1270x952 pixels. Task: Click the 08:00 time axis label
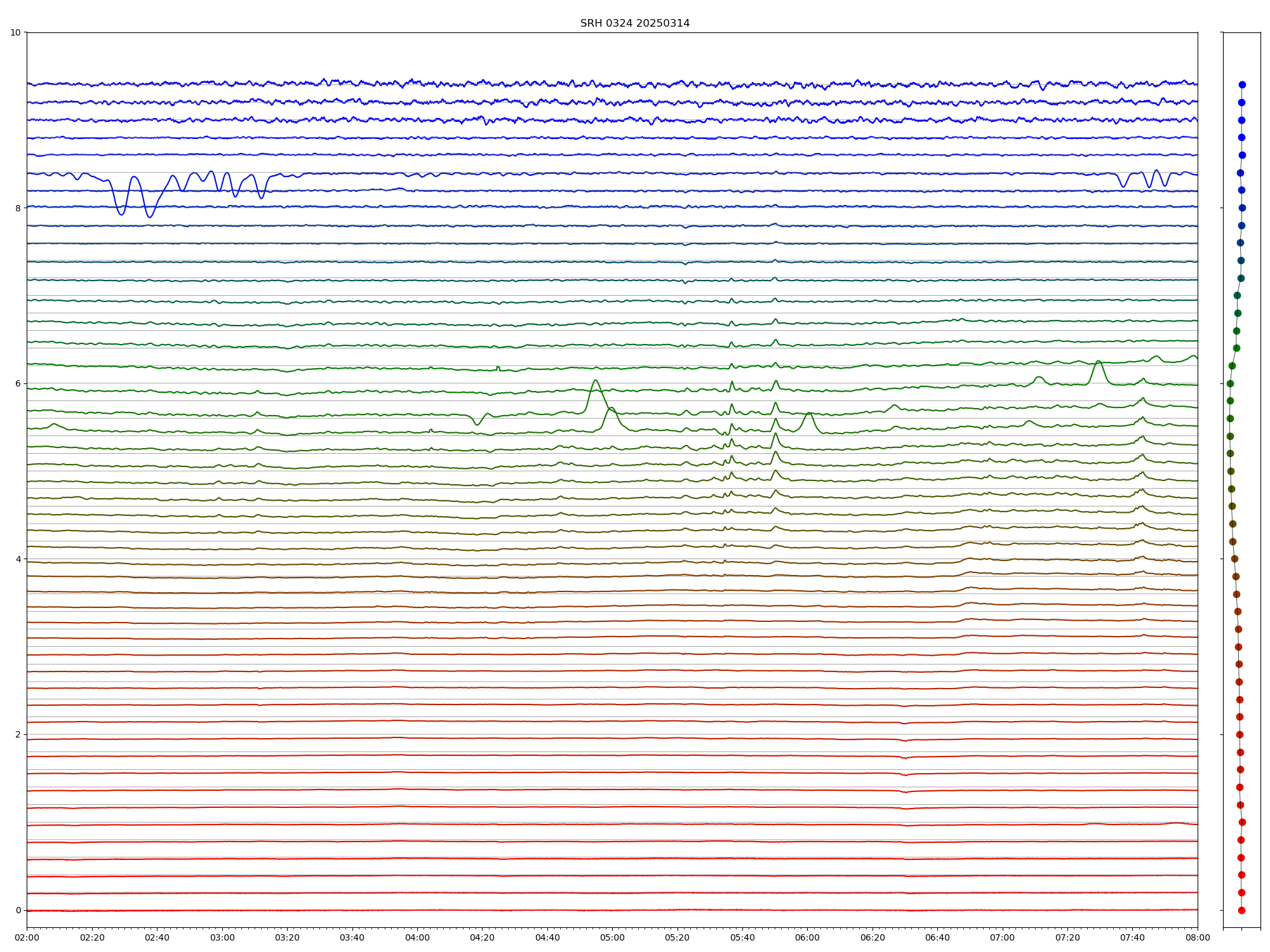point(1197,937)
